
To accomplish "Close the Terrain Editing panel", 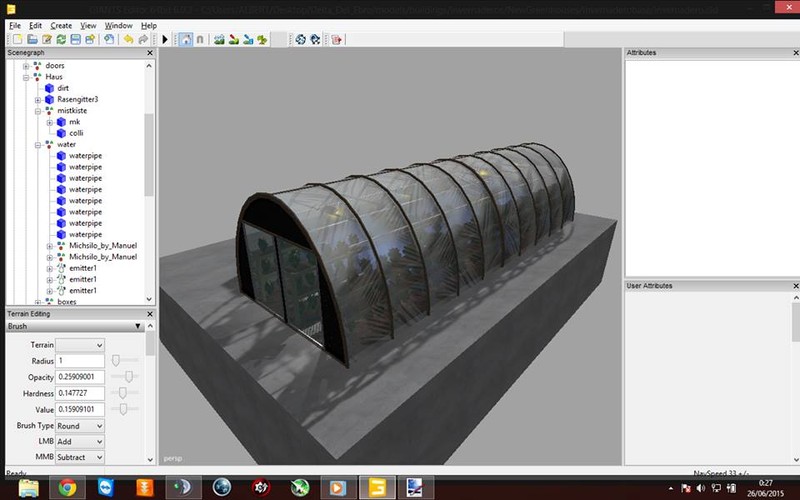I will click(149, 314).
